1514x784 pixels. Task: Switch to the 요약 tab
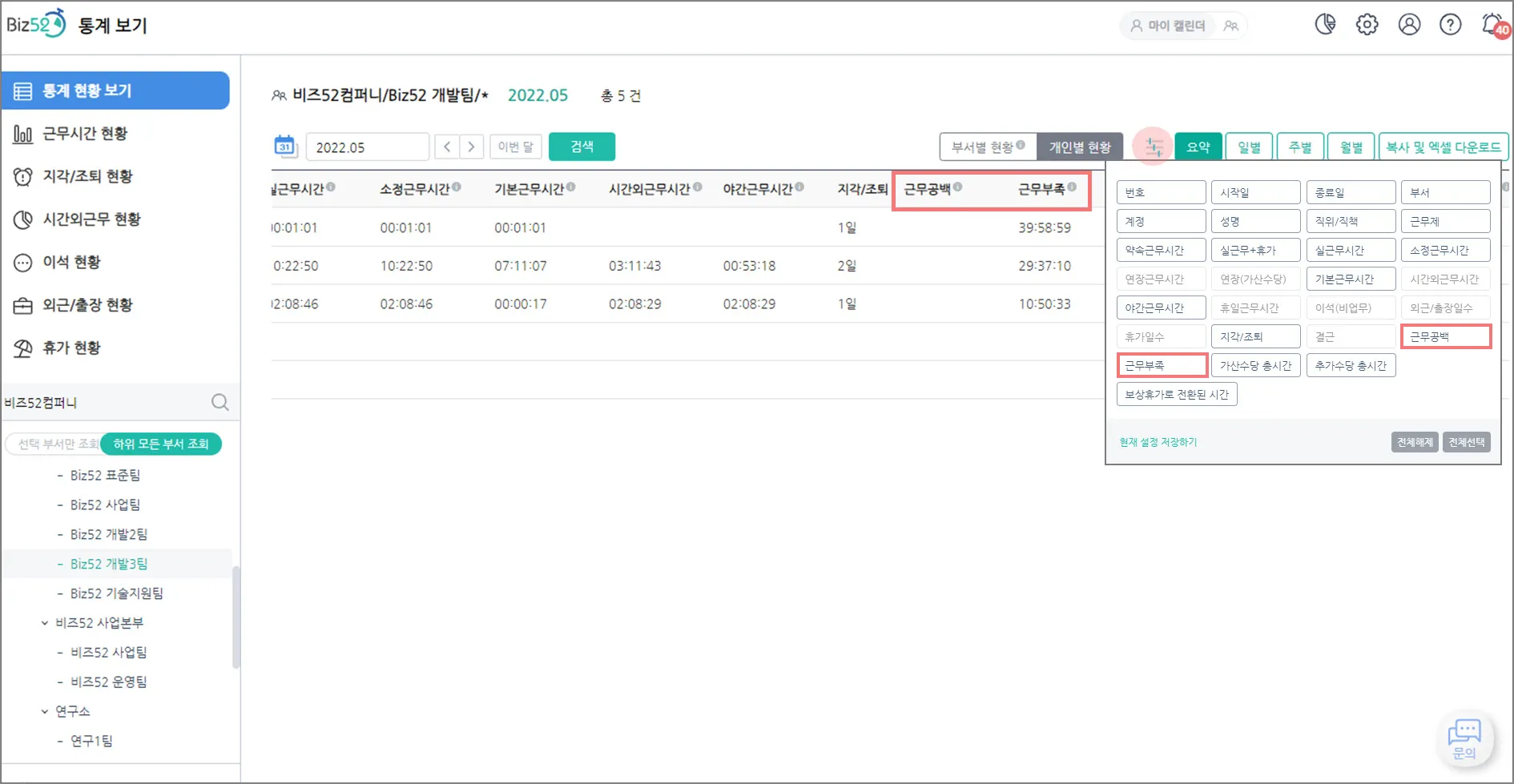(x=1198, y=147)
